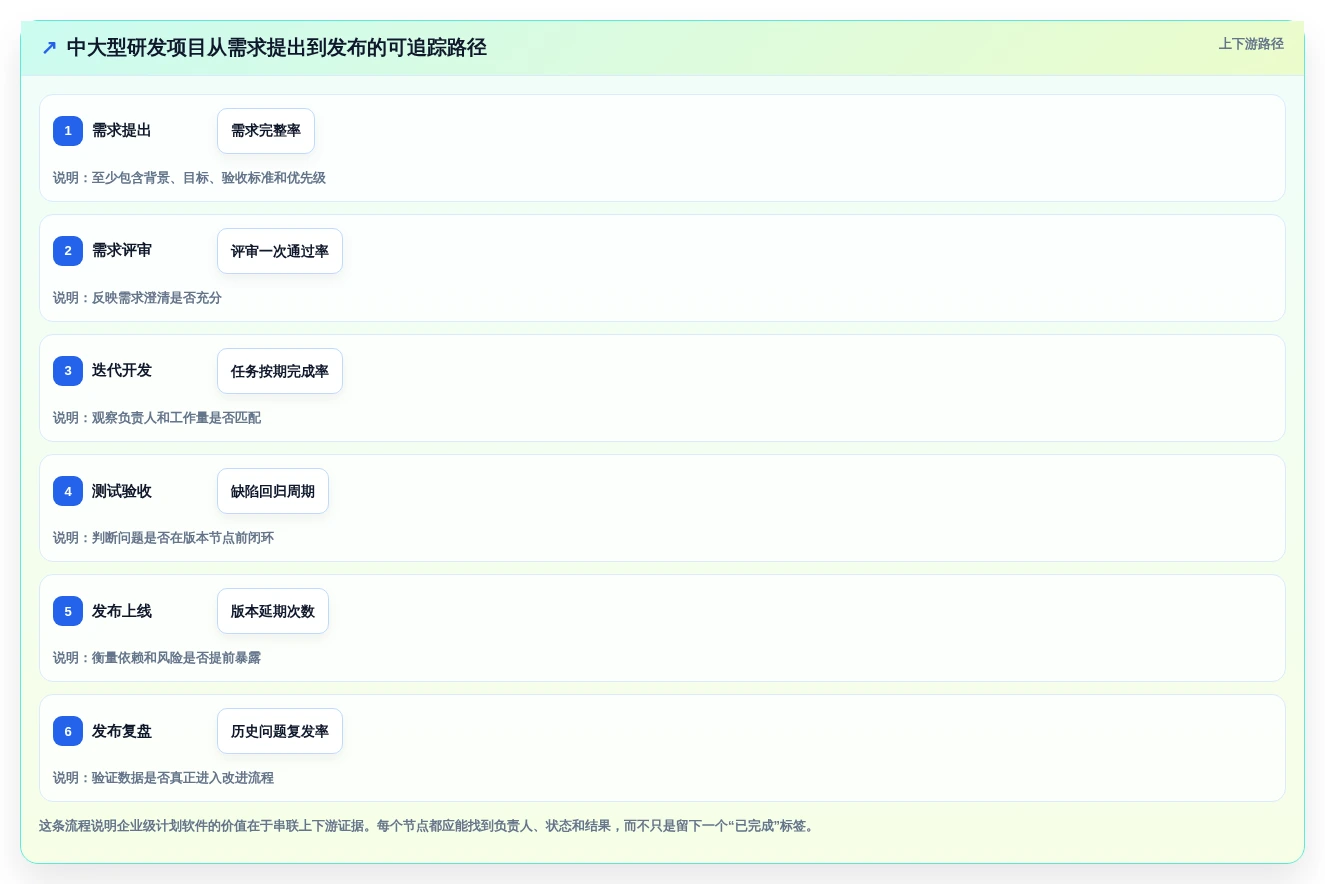
Task: Select the 任务按期完成率 metric chip
Action: pyautogui.click(x=280, y=371)
